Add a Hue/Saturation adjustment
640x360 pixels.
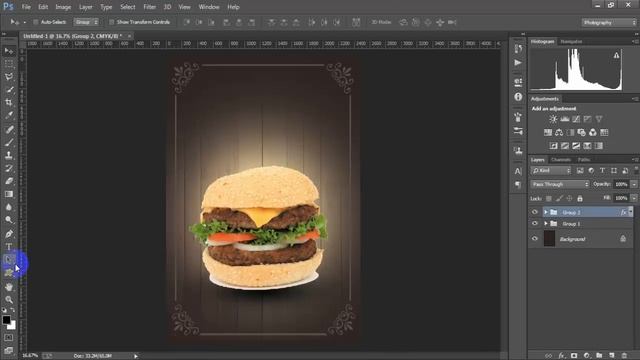(x=548, y=132)
